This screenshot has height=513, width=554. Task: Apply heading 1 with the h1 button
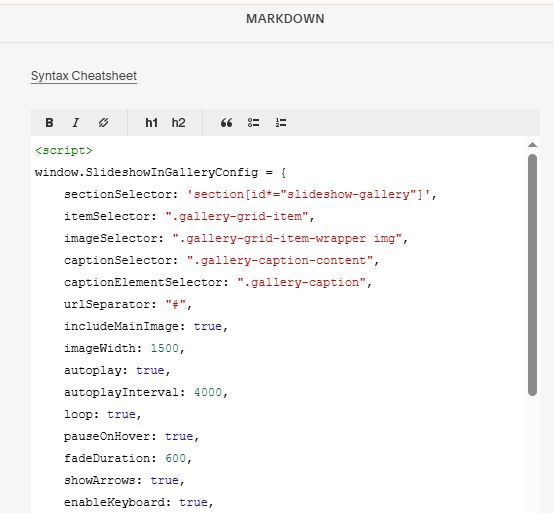click(x=152, y=123)
